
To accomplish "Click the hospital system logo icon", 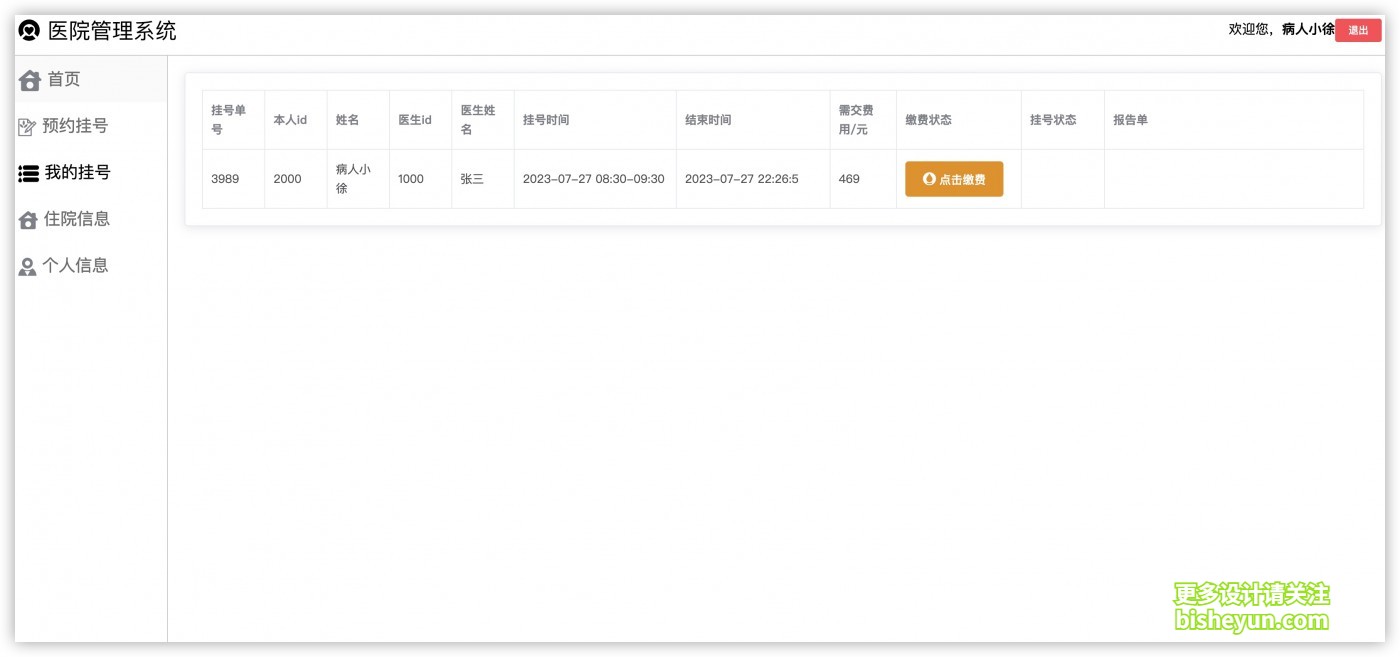I will [x=30, y=31].
